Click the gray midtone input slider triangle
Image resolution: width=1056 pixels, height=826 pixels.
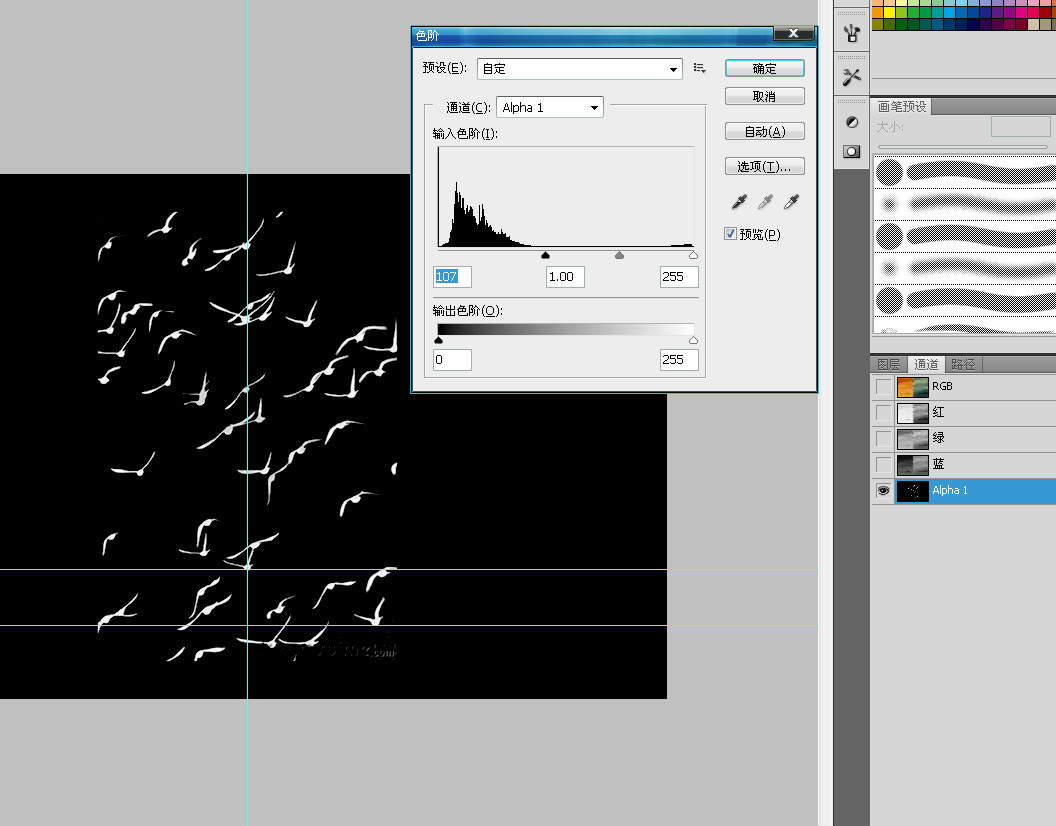coord(620,255)
